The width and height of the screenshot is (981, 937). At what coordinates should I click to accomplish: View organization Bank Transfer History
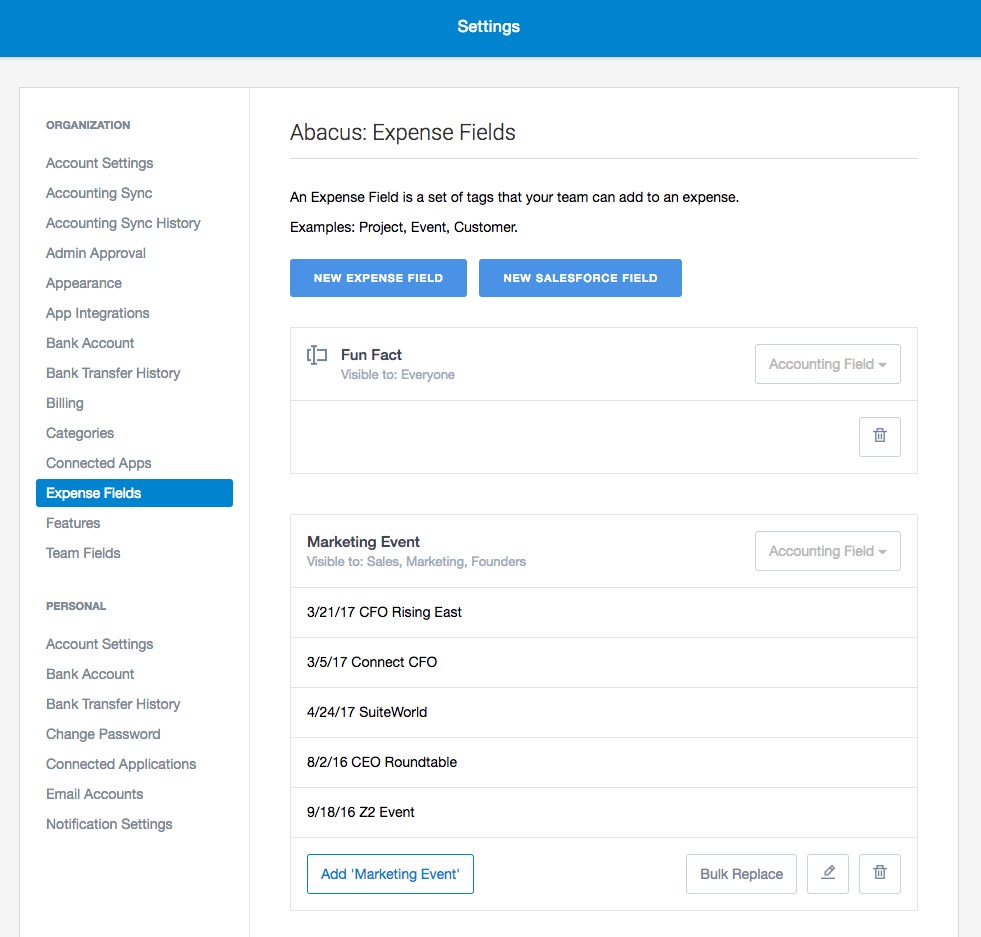(x=113, y=373)
